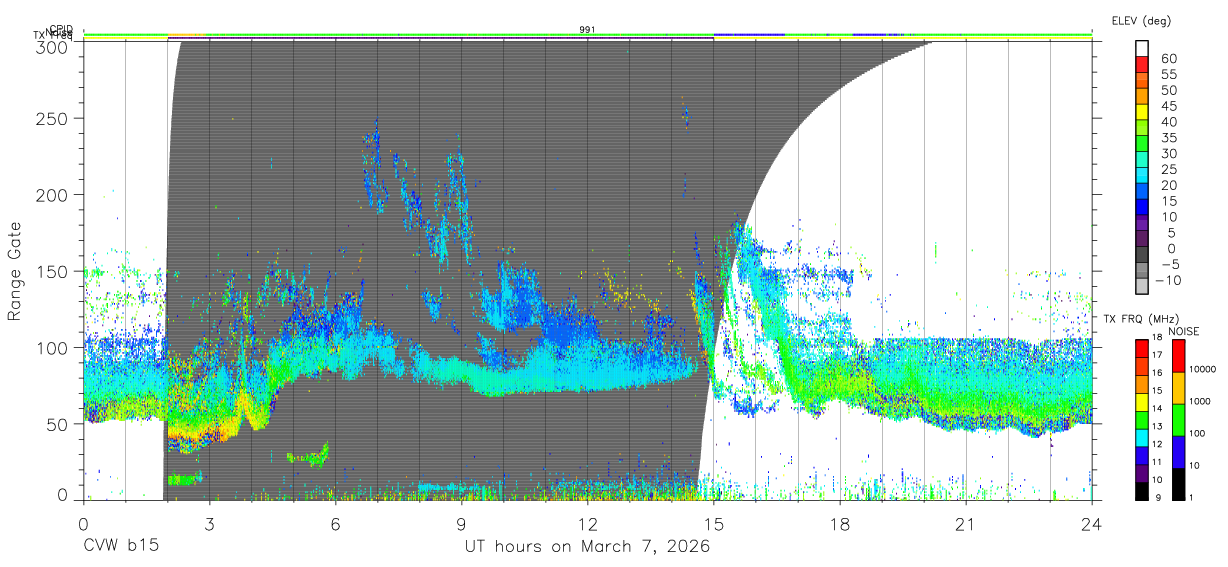Click the '15' hour tick label on x-axis
Image resolution: width=1228 pixels, height=567 pixels.
coord(713,524)
